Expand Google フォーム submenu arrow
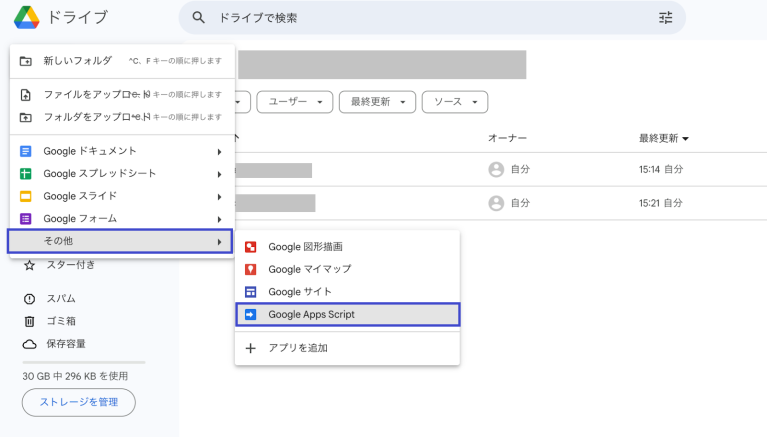Screen dimensions: 767x437 pyautogui.click(x=219, y=219)
